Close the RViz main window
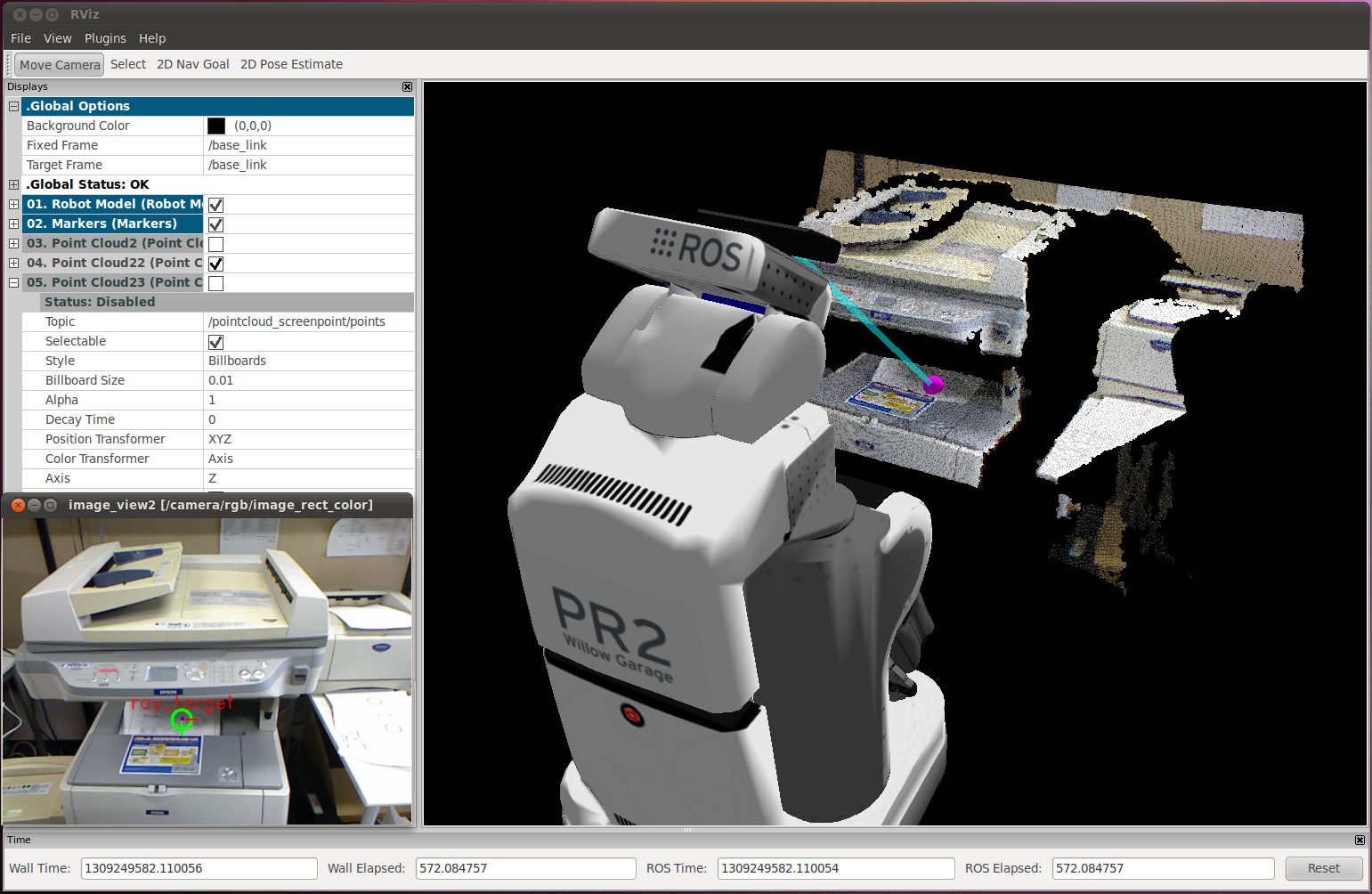This screenshot has height=894, width=1372. click(20, 14)
